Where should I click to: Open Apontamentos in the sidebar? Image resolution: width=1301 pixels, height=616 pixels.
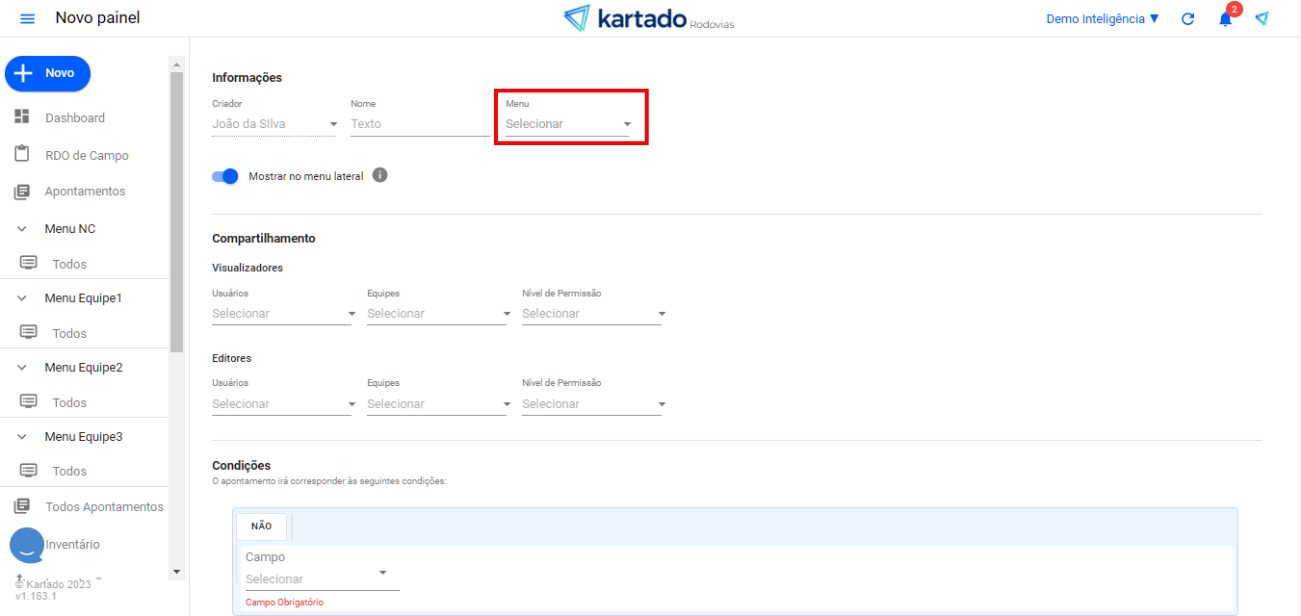click(84, 191)
